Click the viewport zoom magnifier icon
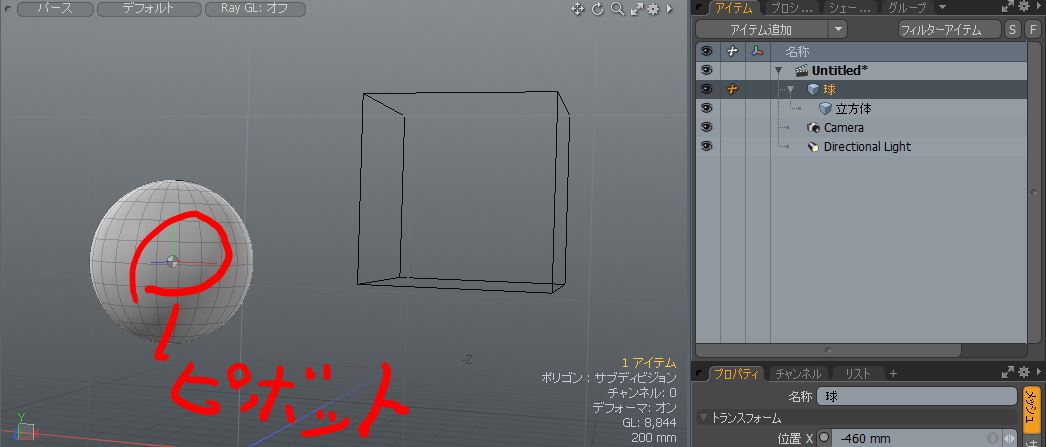The width and height of the screenshot is (1046, 447). [x=617, y=9]
